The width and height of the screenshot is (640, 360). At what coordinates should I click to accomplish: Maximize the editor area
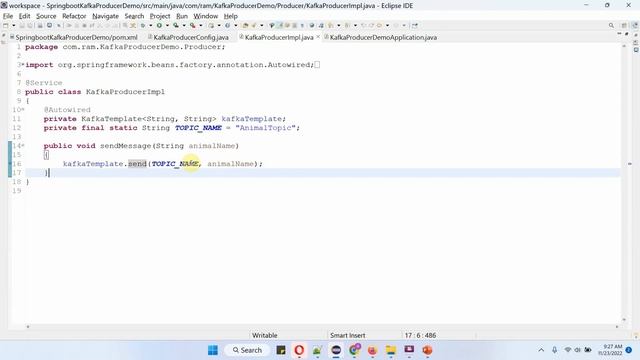coord(627,34)
